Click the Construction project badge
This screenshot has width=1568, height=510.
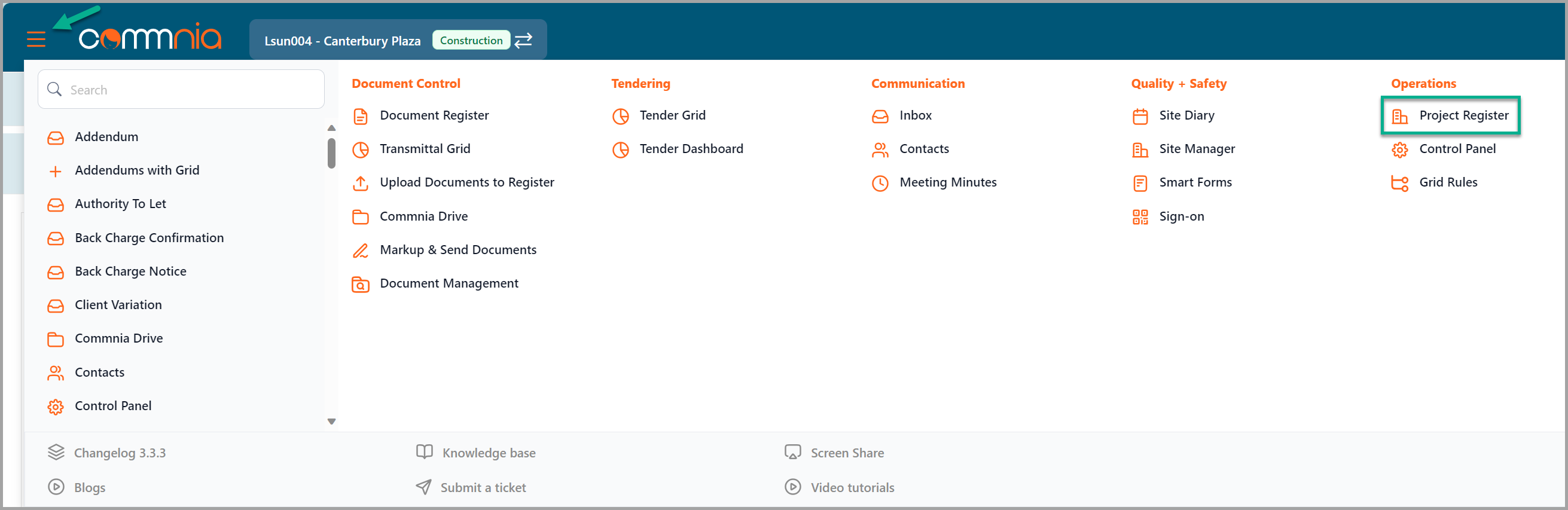pos(471,40)
